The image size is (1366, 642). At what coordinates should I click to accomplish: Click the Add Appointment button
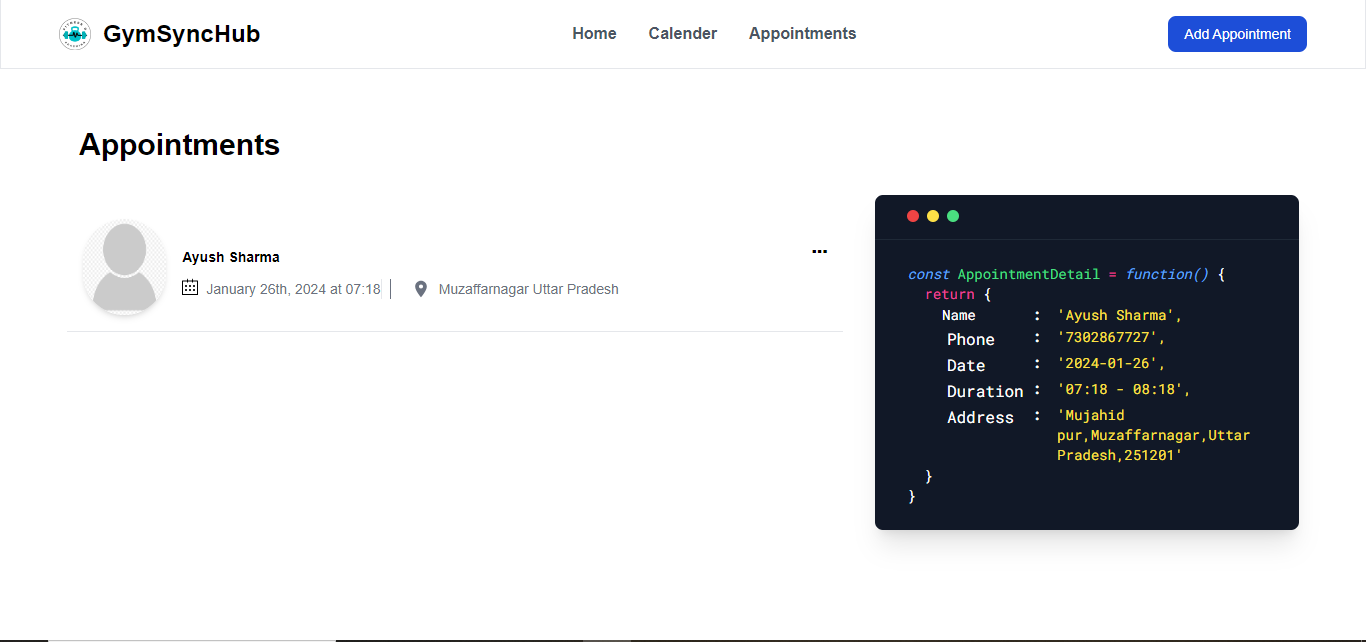point(1237,34)
